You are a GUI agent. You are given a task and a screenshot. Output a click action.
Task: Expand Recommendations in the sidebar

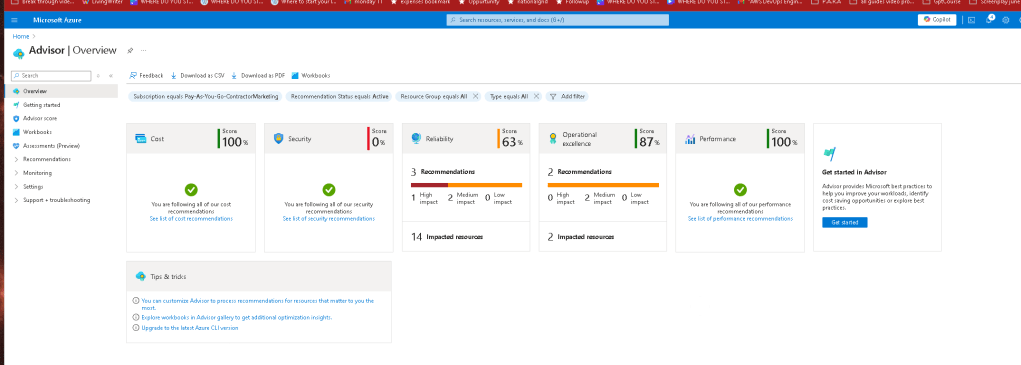42,159
